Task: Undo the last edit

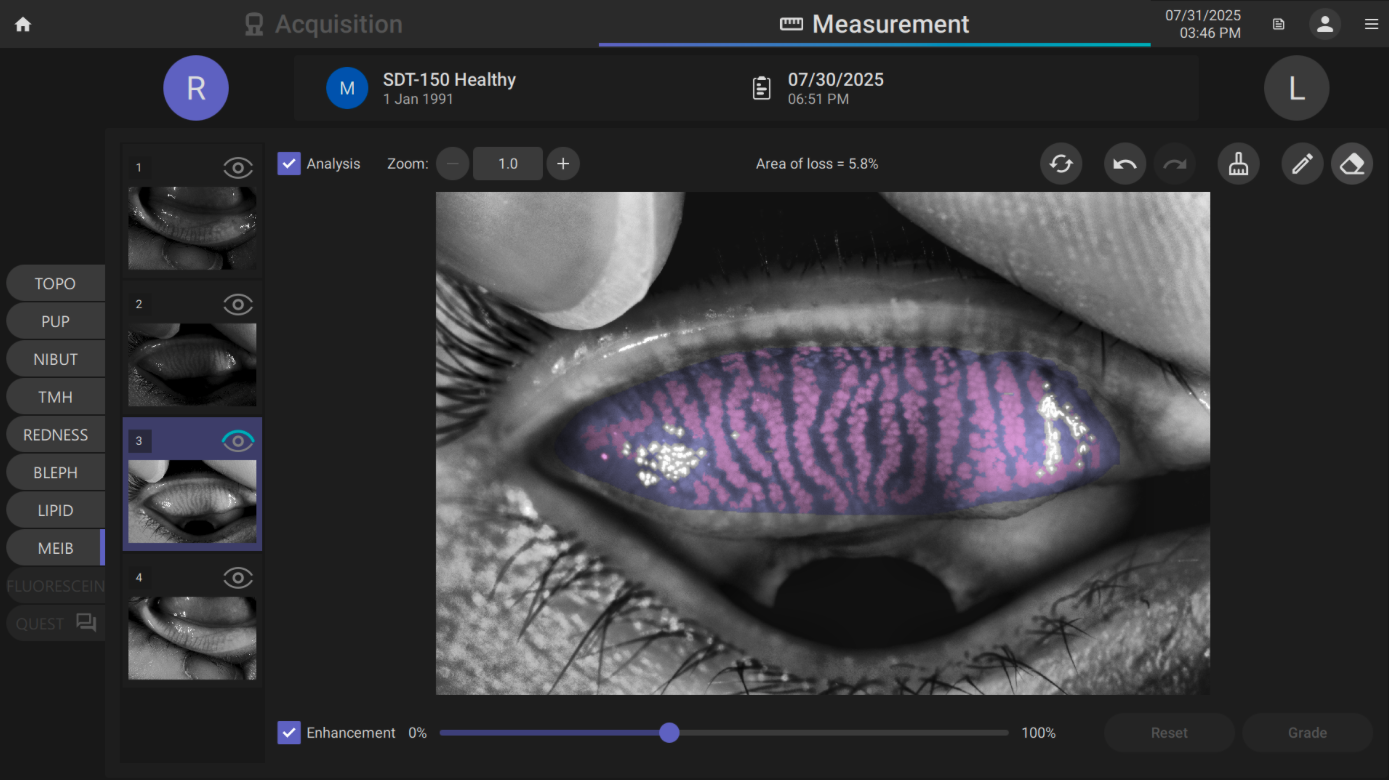Action: coord(1125,164)
